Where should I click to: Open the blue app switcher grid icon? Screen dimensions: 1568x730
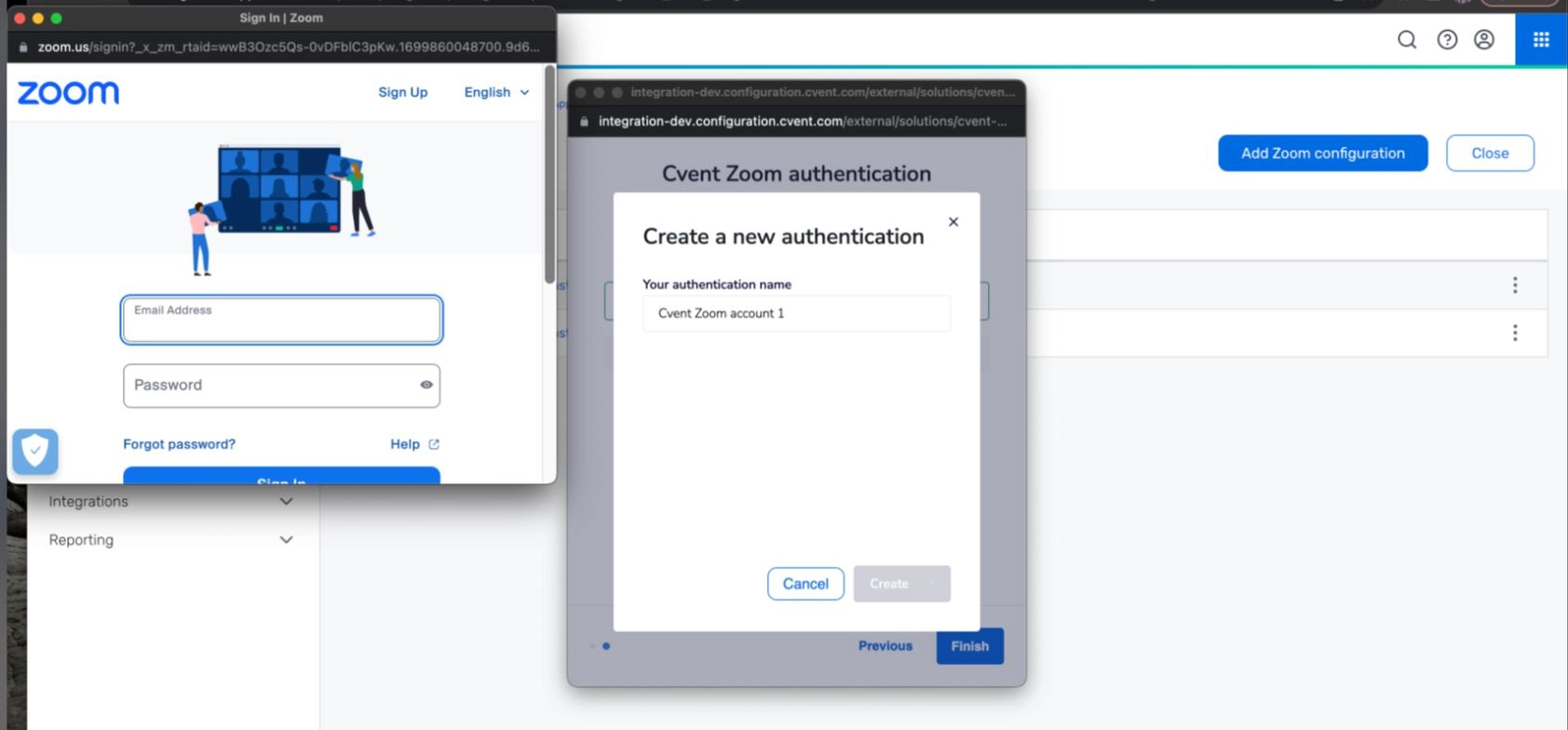(x=1541, y=39)
